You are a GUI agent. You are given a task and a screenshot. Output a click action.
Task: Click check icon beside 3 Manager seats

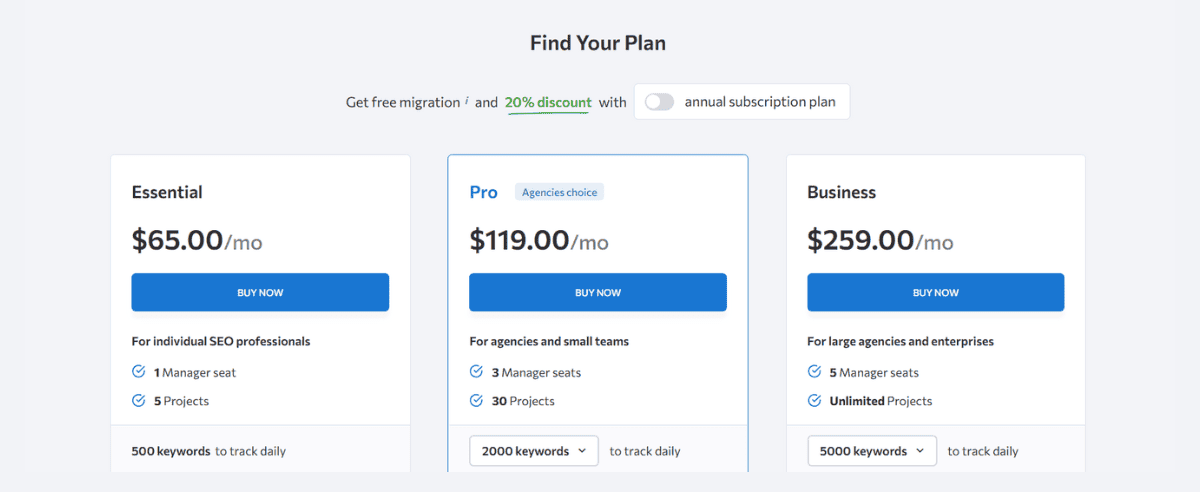click(x=477, y=372)
